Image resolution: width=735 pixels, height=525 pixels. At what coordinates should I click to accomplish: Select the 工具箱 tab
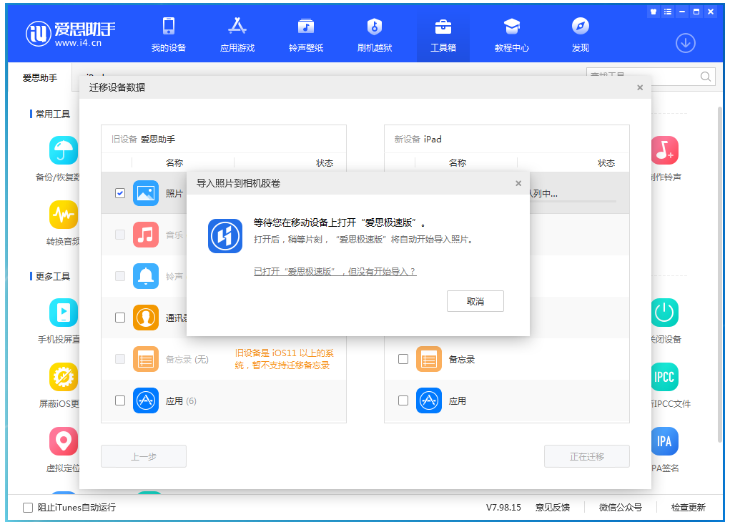coord(443,35)
